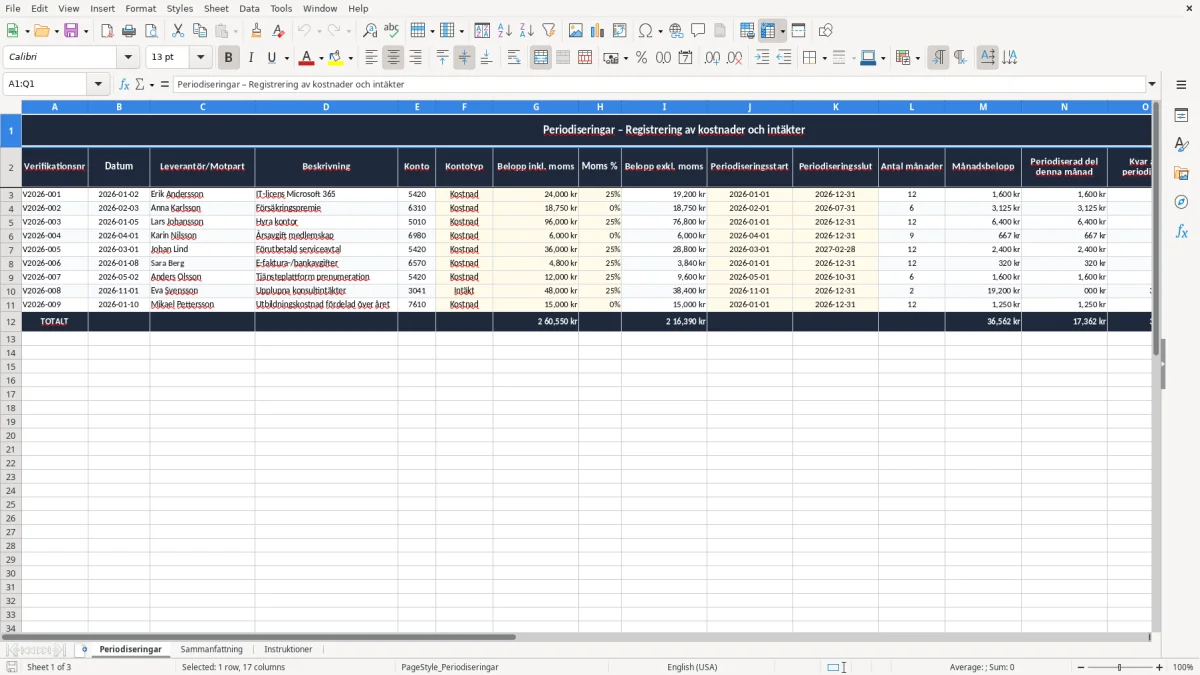Open the Name Box dropdown arrow
The width and height of the screenshot is (1200, 675).
(98, 84)
